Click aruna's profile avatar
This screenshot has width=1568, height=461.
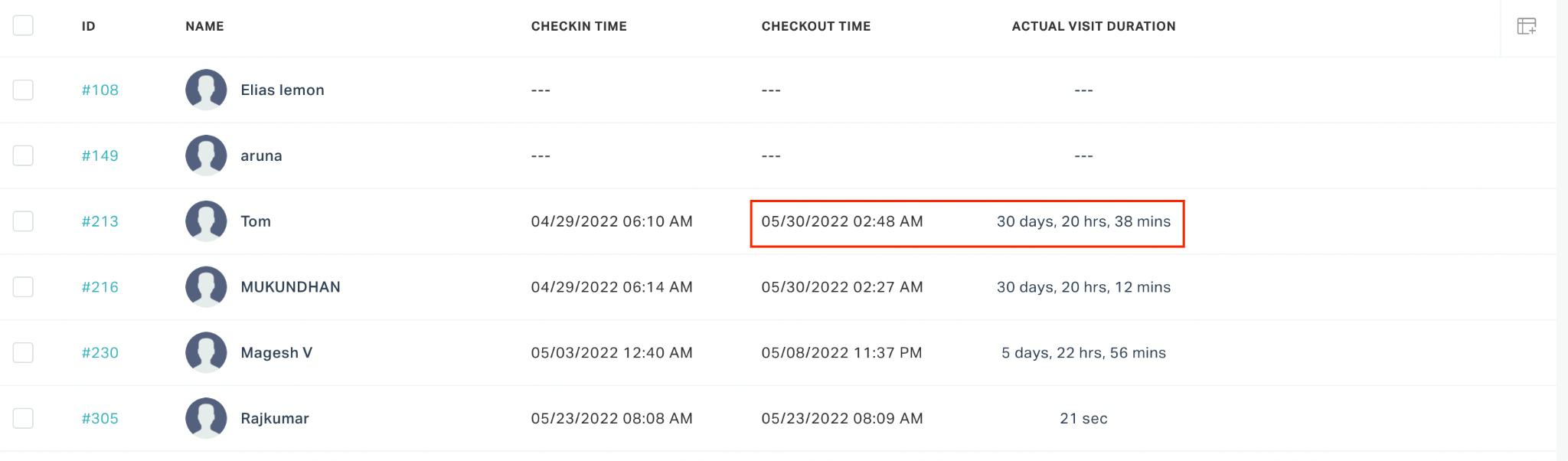pos(206,155)
